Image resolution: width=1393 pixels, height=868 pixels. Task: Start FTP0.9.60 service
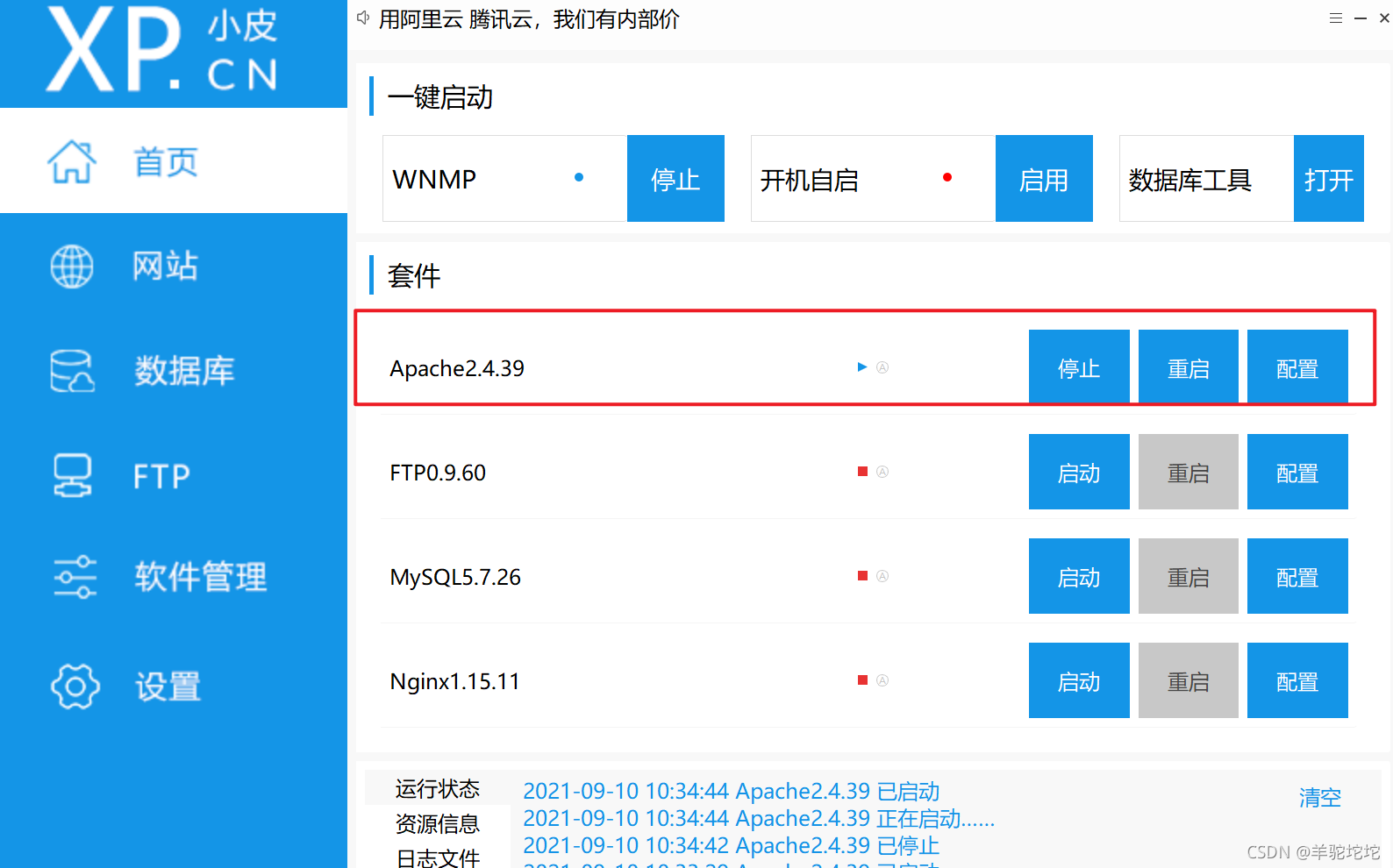pyautogui.click(x=1079, y=472)
